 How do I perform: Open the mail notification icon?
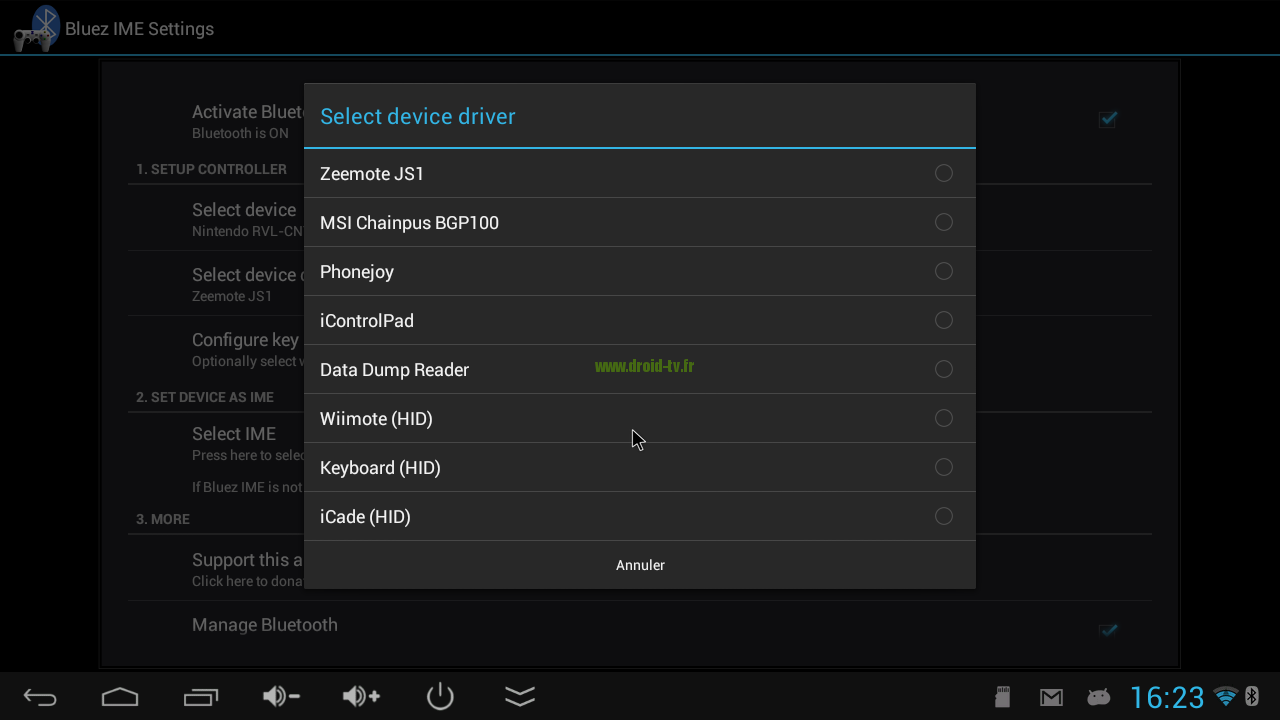[1051, 698]
